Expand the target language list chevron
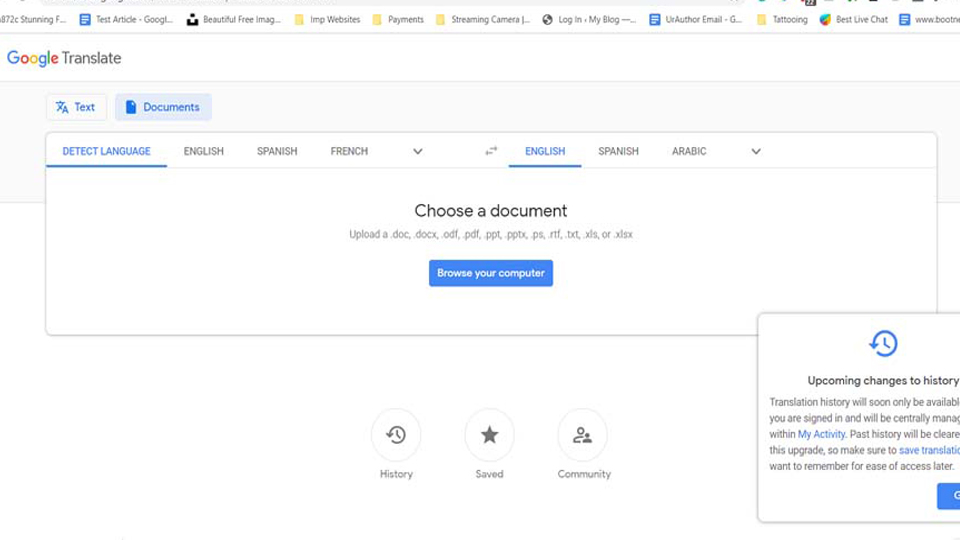Viewport: 960px width, 540px height. tap(756, 151)
